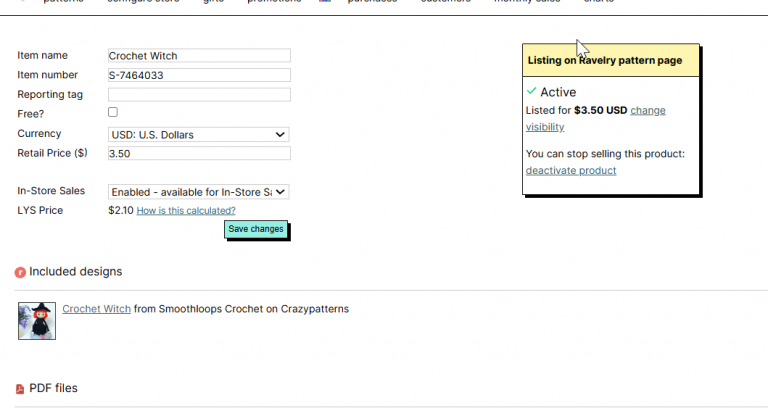Tick the Free? checkbox
768x416 pixels.
tap(113, 112)
